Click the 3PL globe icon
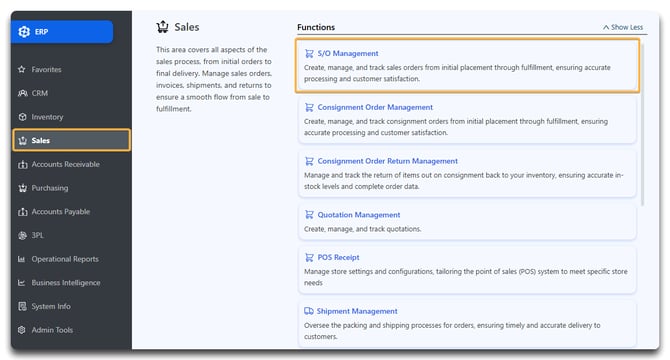This screenshot has height=360, width=670. (x=23, y=235)
